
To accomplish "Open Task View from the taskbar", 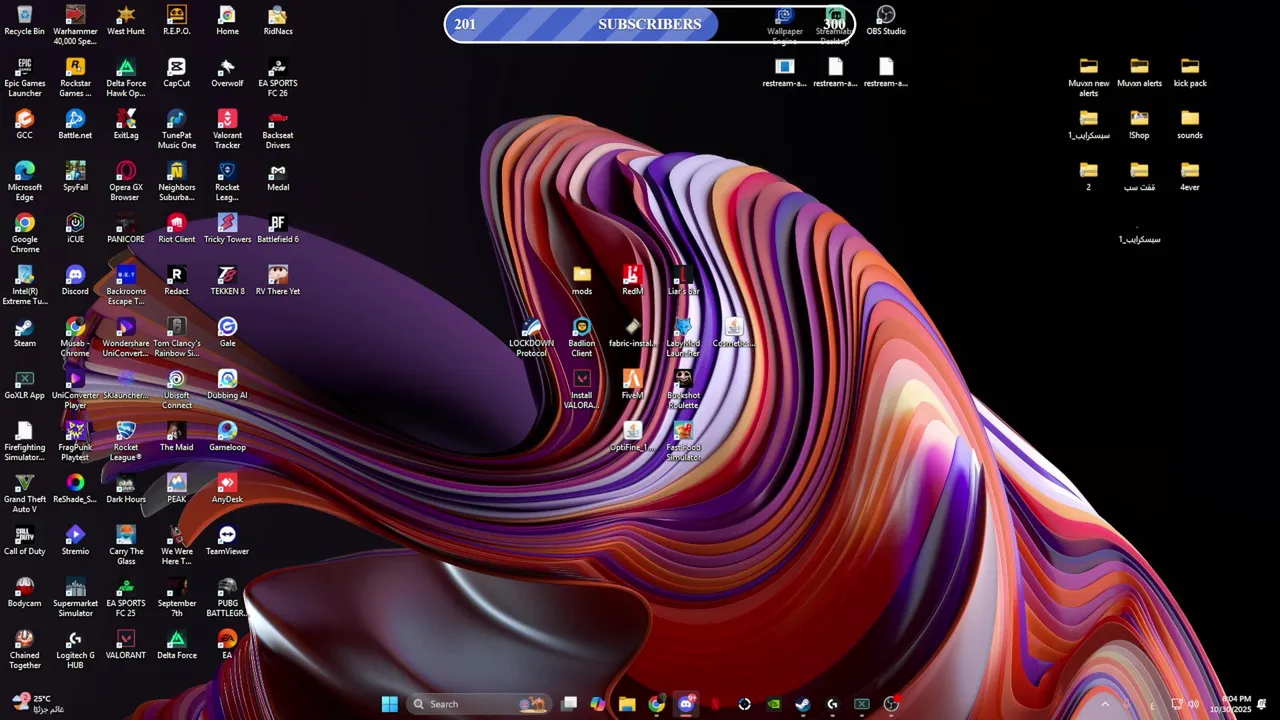I will pos(569,704).
